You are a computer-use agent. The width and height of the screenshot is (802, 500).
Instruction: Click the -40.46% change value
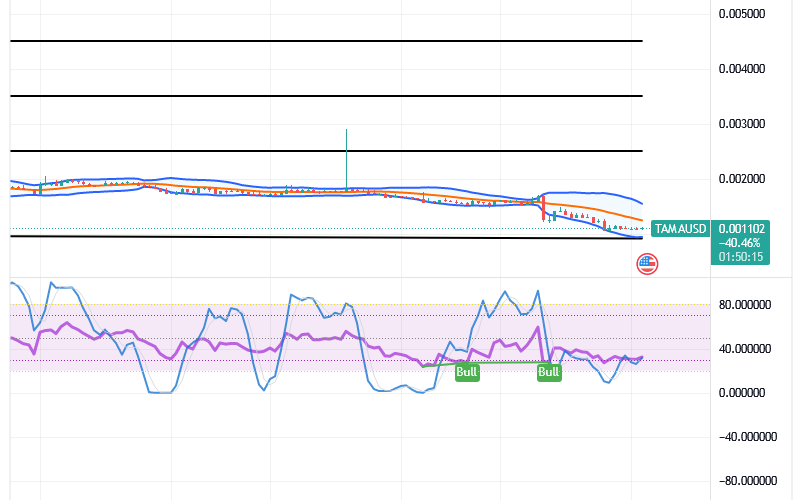(x=740, y=242)
